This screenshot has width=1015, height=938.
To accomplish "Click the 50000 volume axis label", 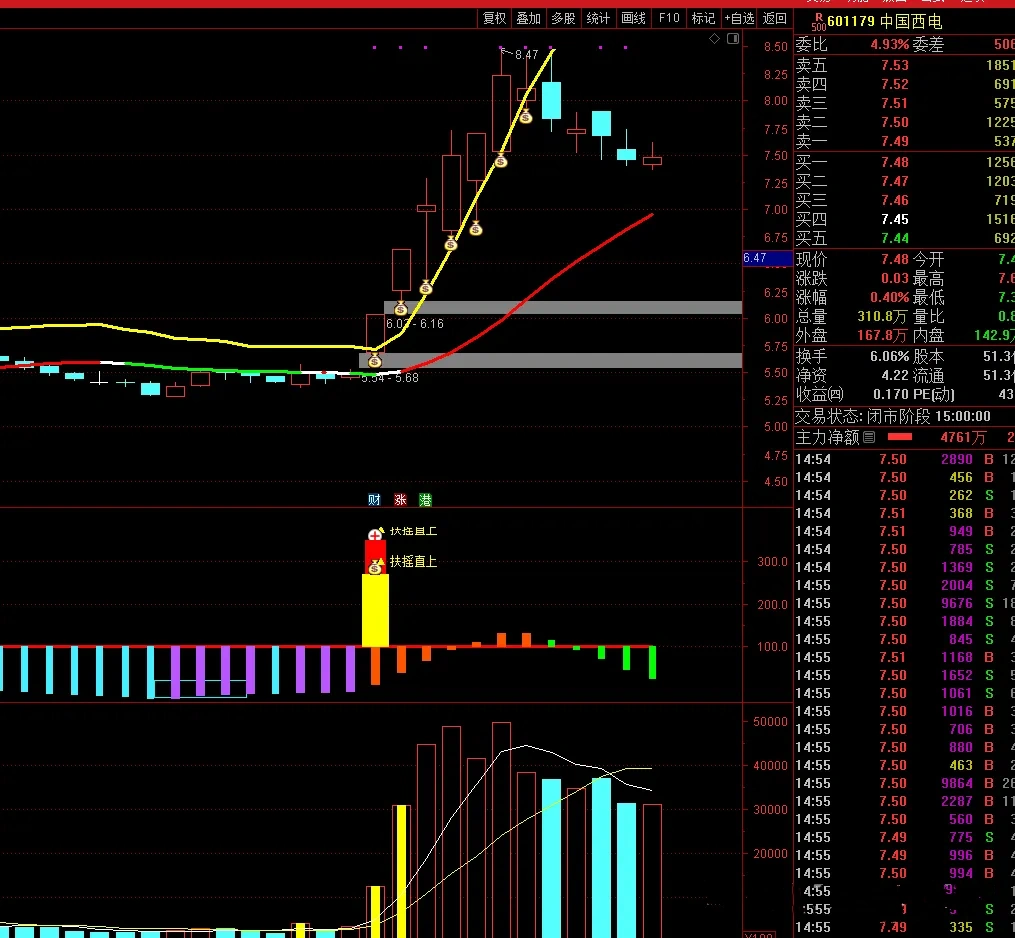I will [770, 722].
